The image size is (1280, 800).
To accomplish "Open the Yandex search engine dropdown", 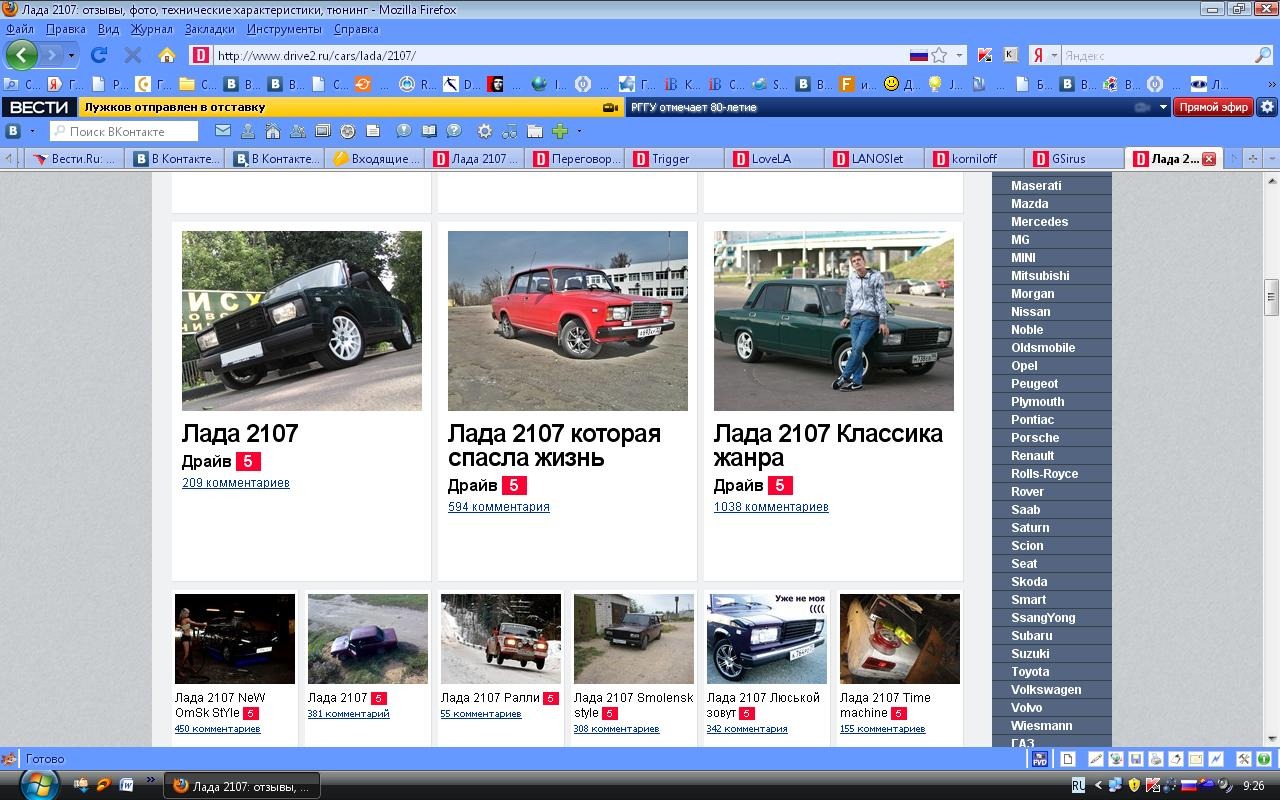I will tap(1054, 55).
